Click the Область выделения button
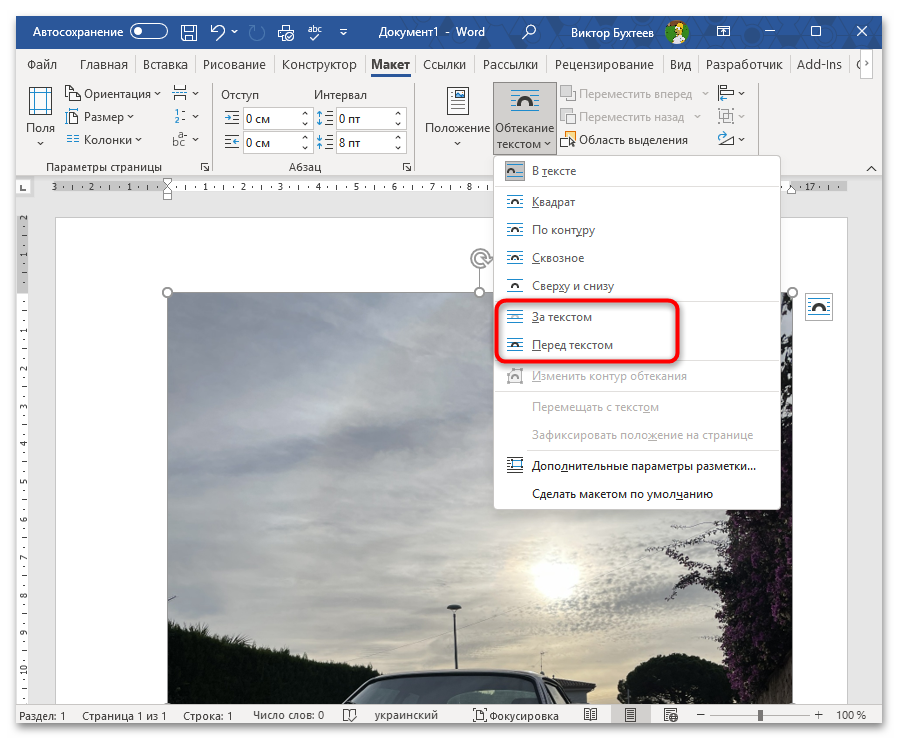 click(x=624, y=140)
